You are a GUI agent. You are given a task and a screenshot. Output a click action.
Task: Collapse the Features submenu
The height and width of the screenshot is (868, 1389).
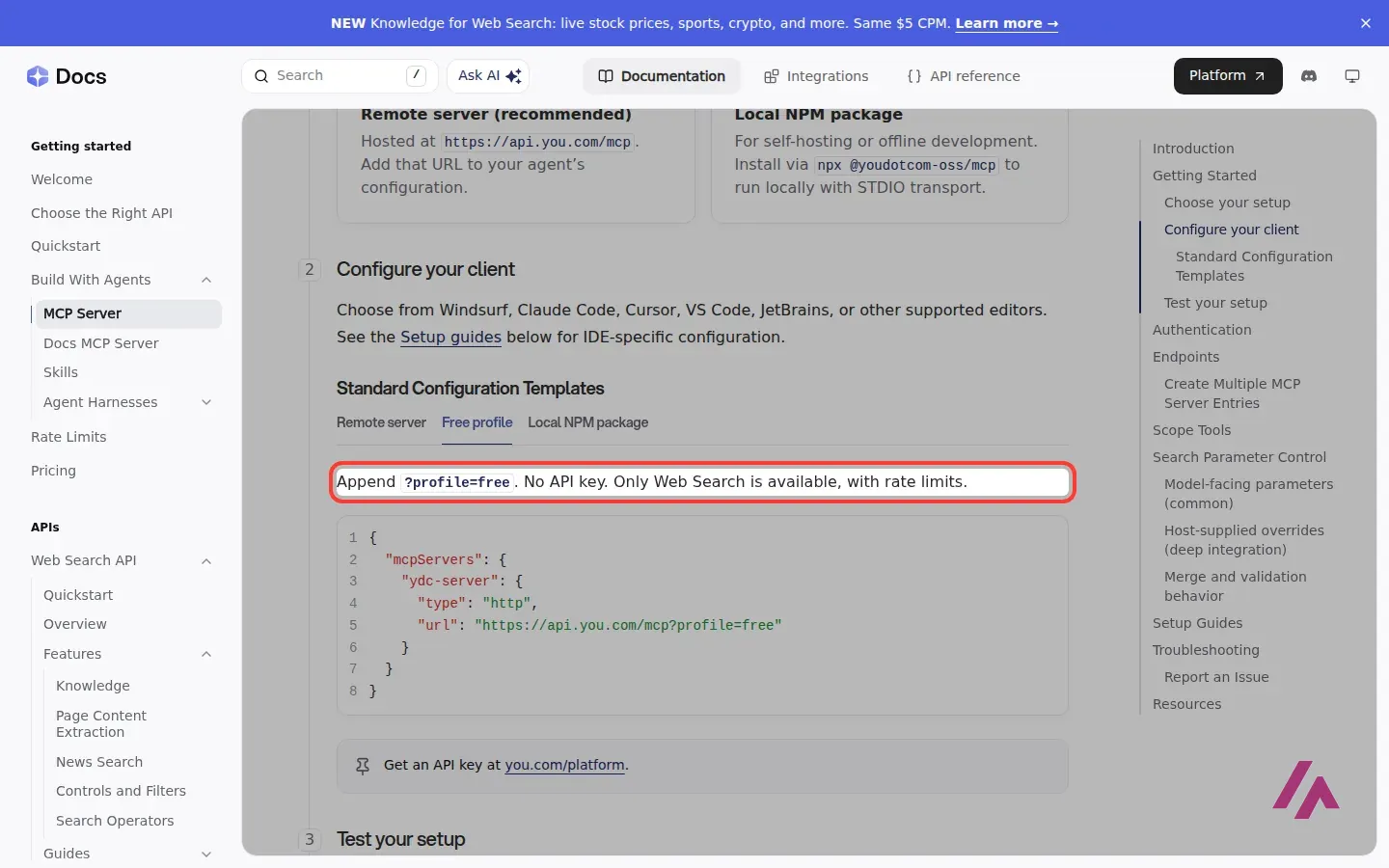(206, 654)
